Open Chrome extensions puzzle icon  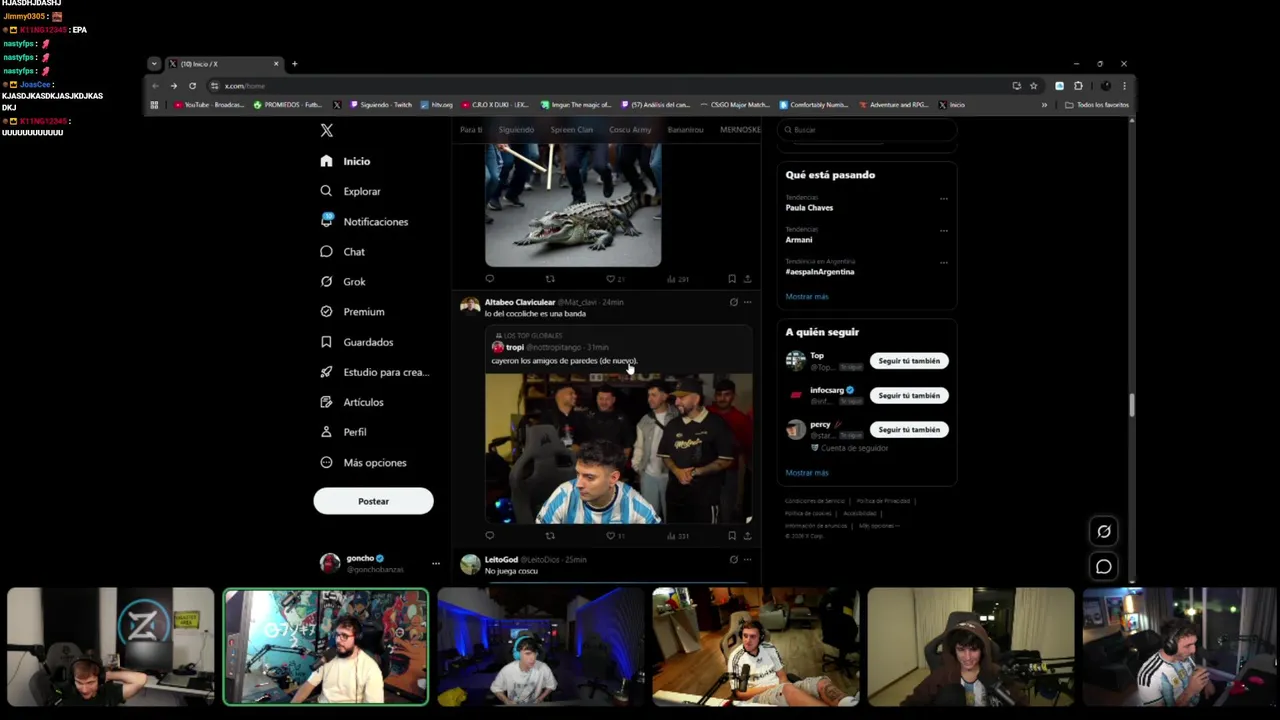(1078, 86)
